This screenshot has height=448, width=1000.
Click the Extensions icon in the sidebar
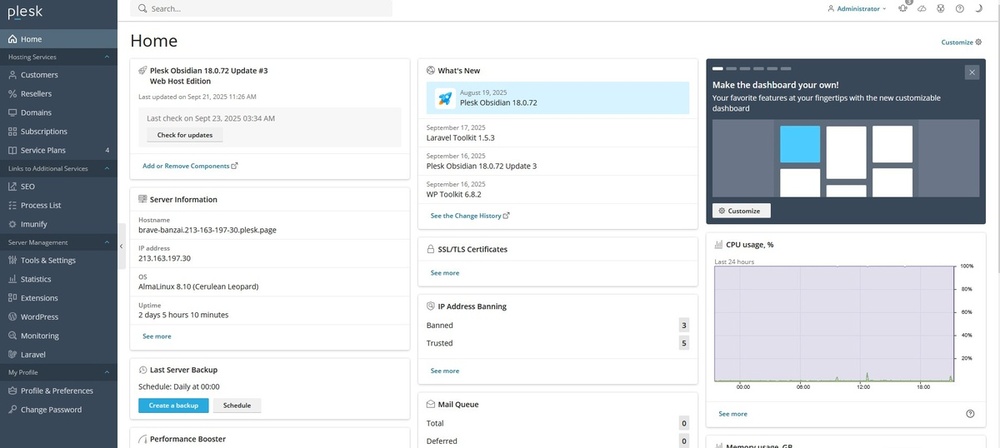pyautogui.click(x=12, y=298)
